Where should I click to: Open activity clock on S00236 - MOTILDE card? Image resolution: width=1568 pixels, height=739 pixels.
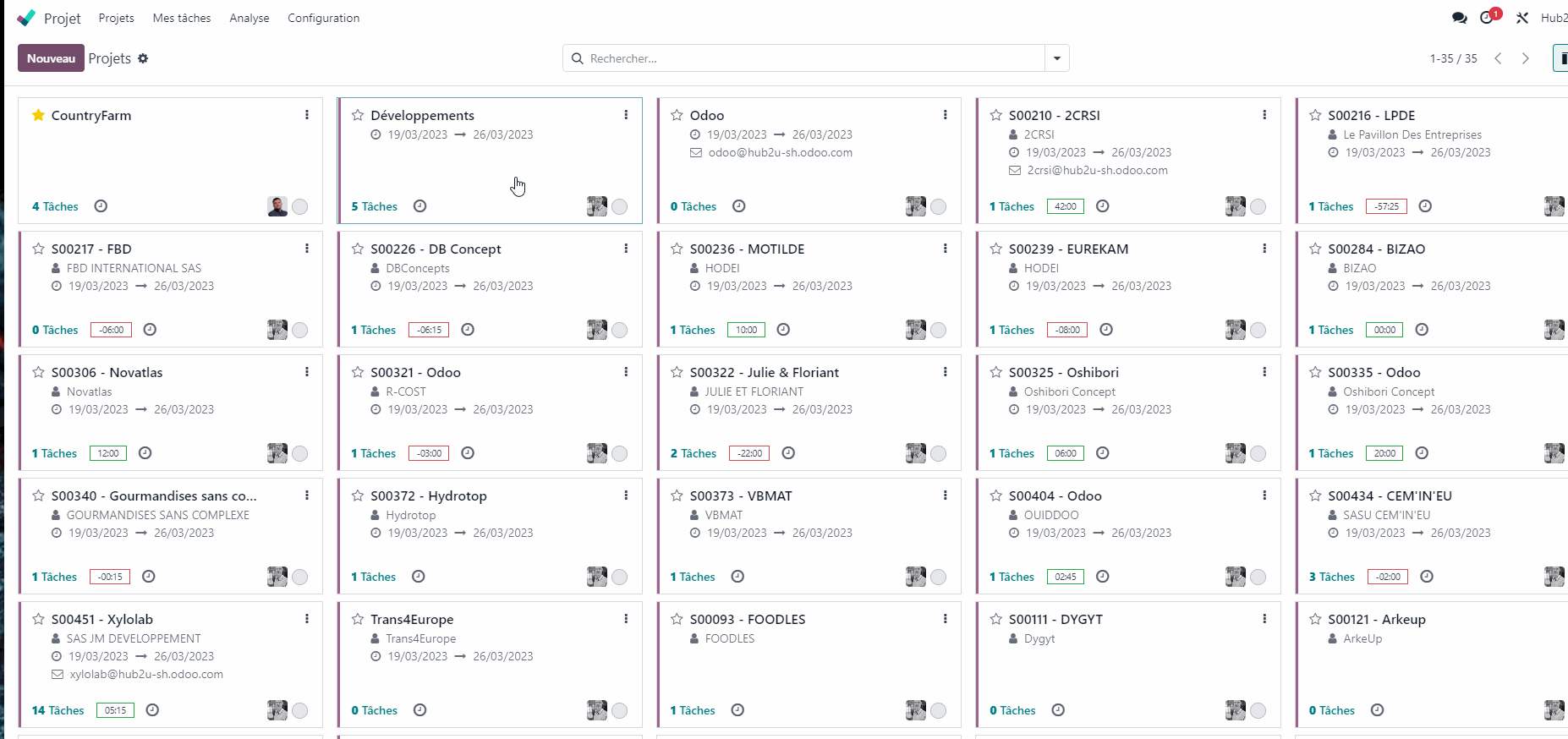(783, 330)
